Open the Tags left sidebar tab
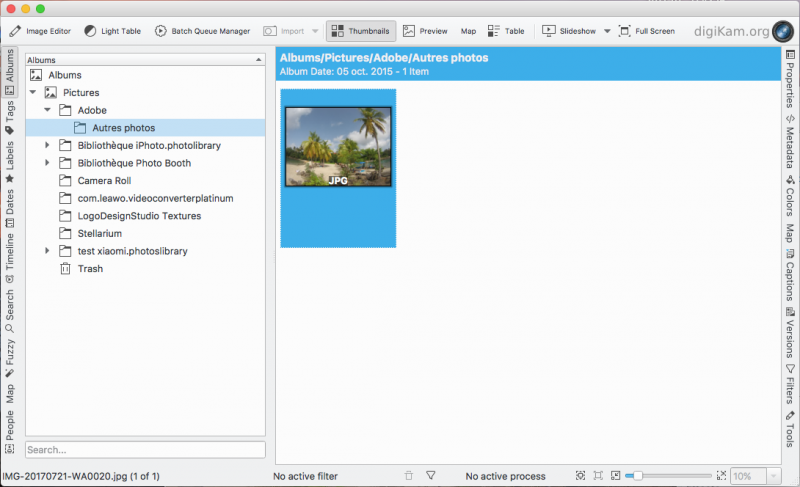 (x=10, y=117)
